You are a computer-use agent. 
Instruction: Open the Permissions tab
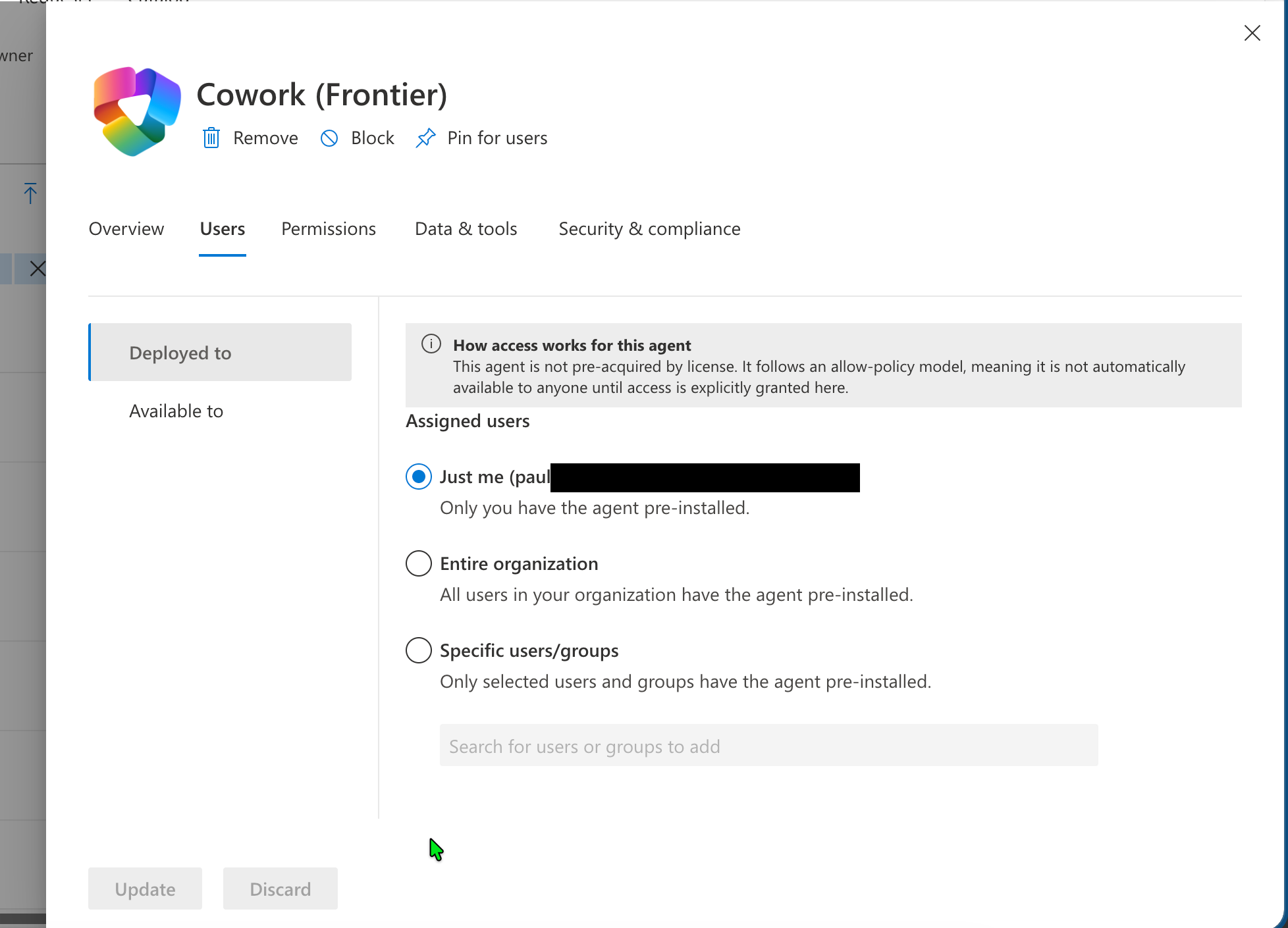click(x=328, y=228)
